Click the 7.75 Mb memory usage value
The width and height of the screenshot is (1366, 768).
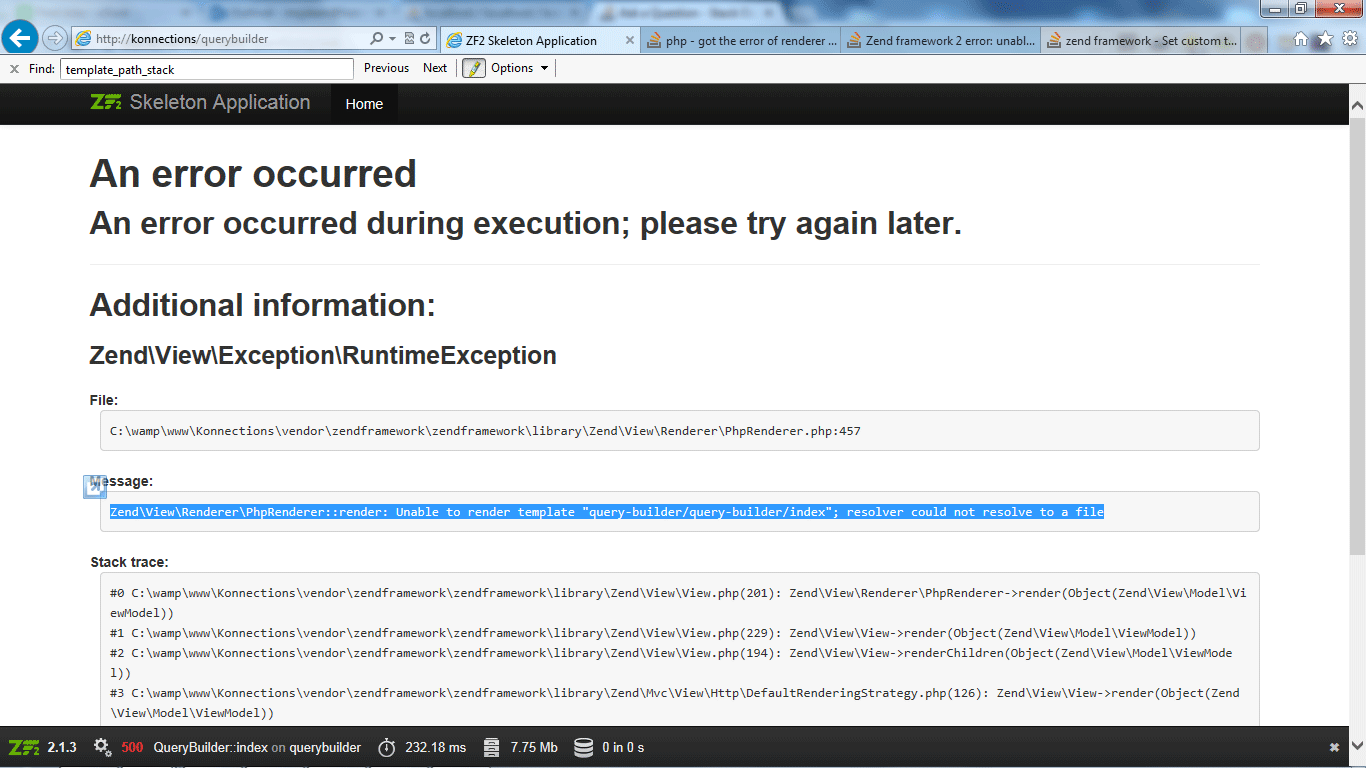coord(534,747)
